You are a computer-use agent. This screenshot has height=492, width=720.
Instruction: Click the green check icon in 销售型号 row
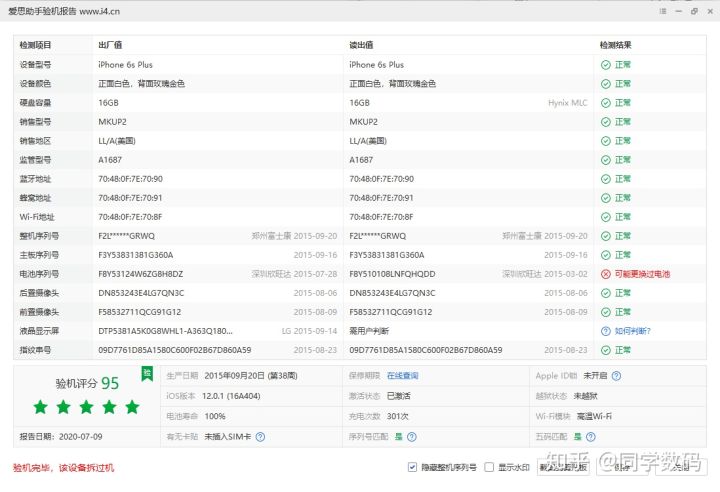tap(606, 122)
